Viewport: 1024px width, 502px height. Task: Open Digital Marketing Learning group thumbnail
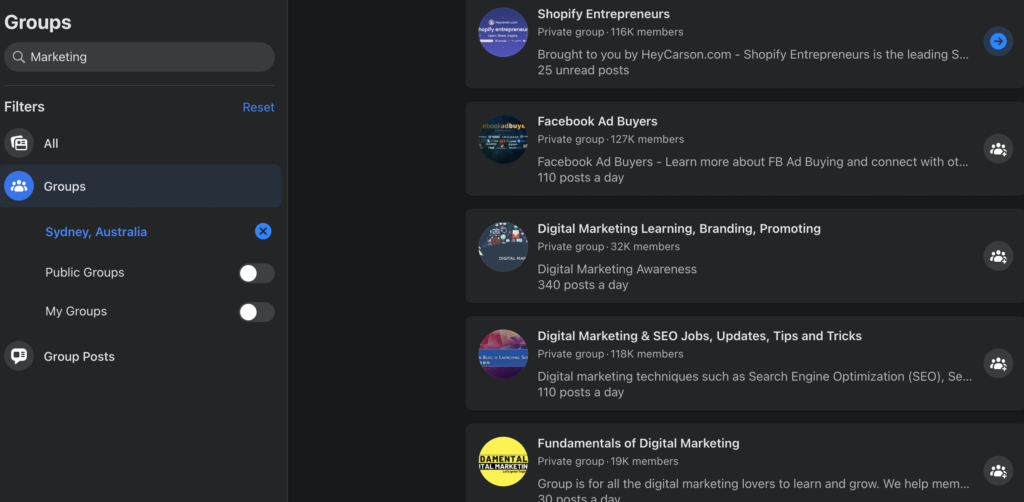pos(503,247)
